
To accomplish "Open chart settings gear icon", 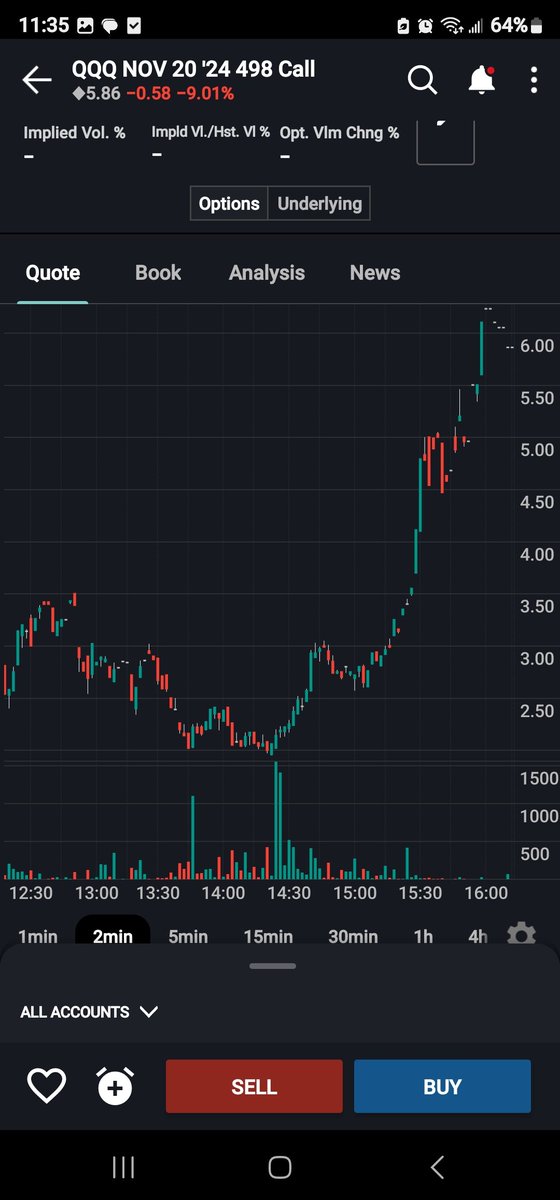I will 521,935.
